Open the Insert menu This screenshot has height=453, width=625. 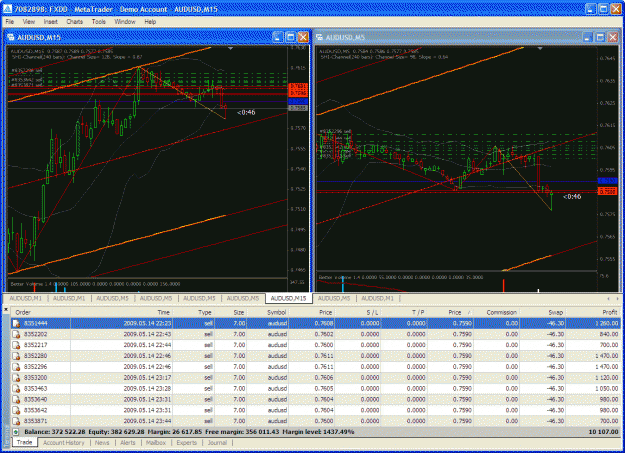51,22
